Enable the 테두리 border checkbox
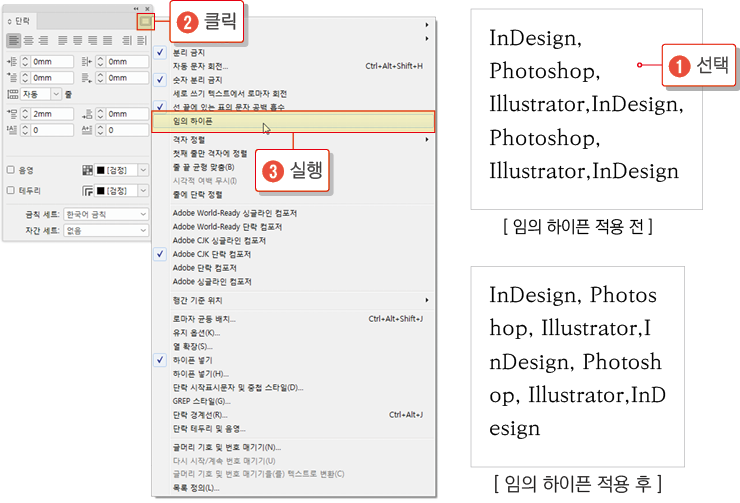The image size is (740, 503). 11,190
